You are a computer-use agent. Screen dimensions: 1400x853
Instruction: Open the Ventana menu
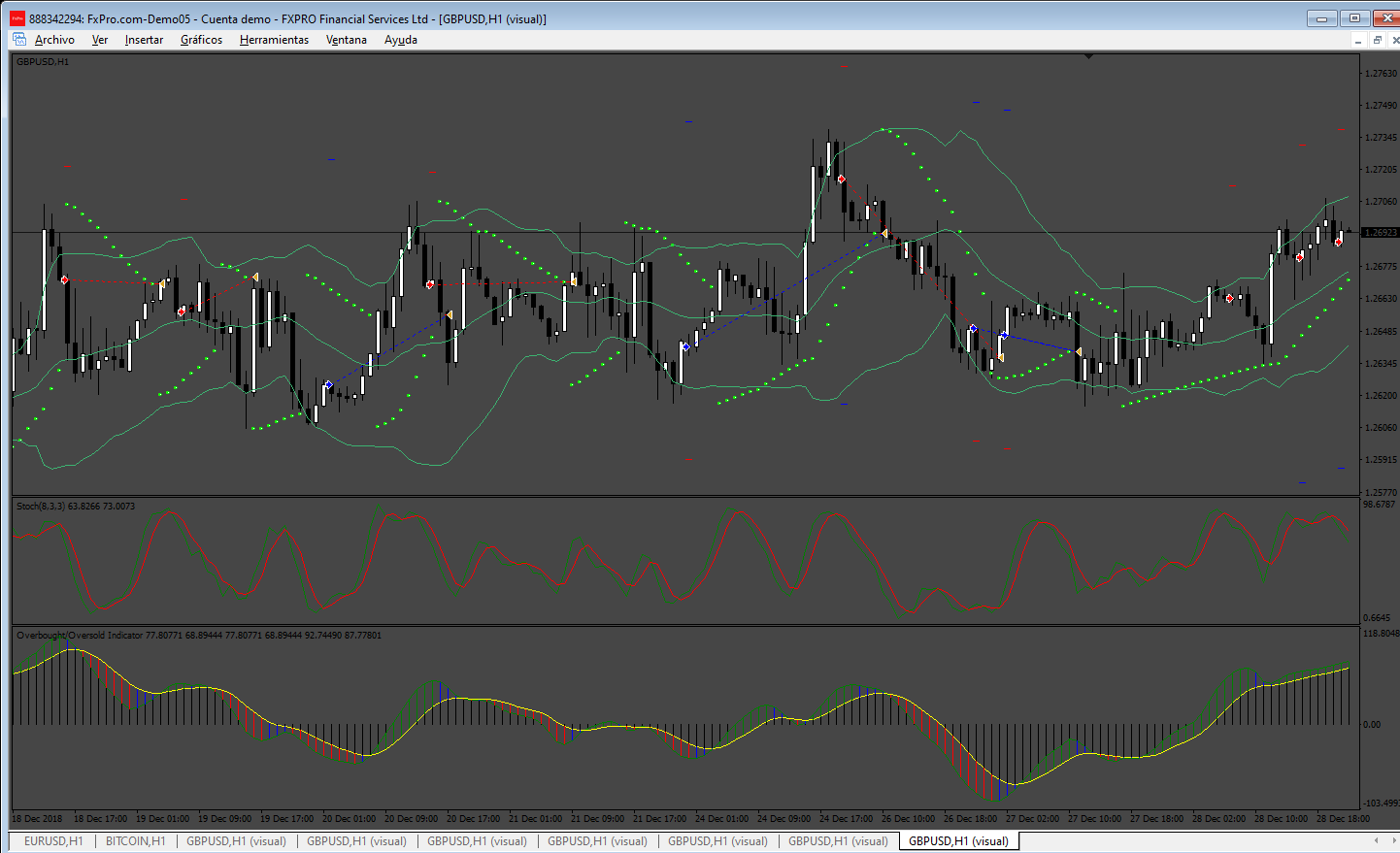coord(347,40)
